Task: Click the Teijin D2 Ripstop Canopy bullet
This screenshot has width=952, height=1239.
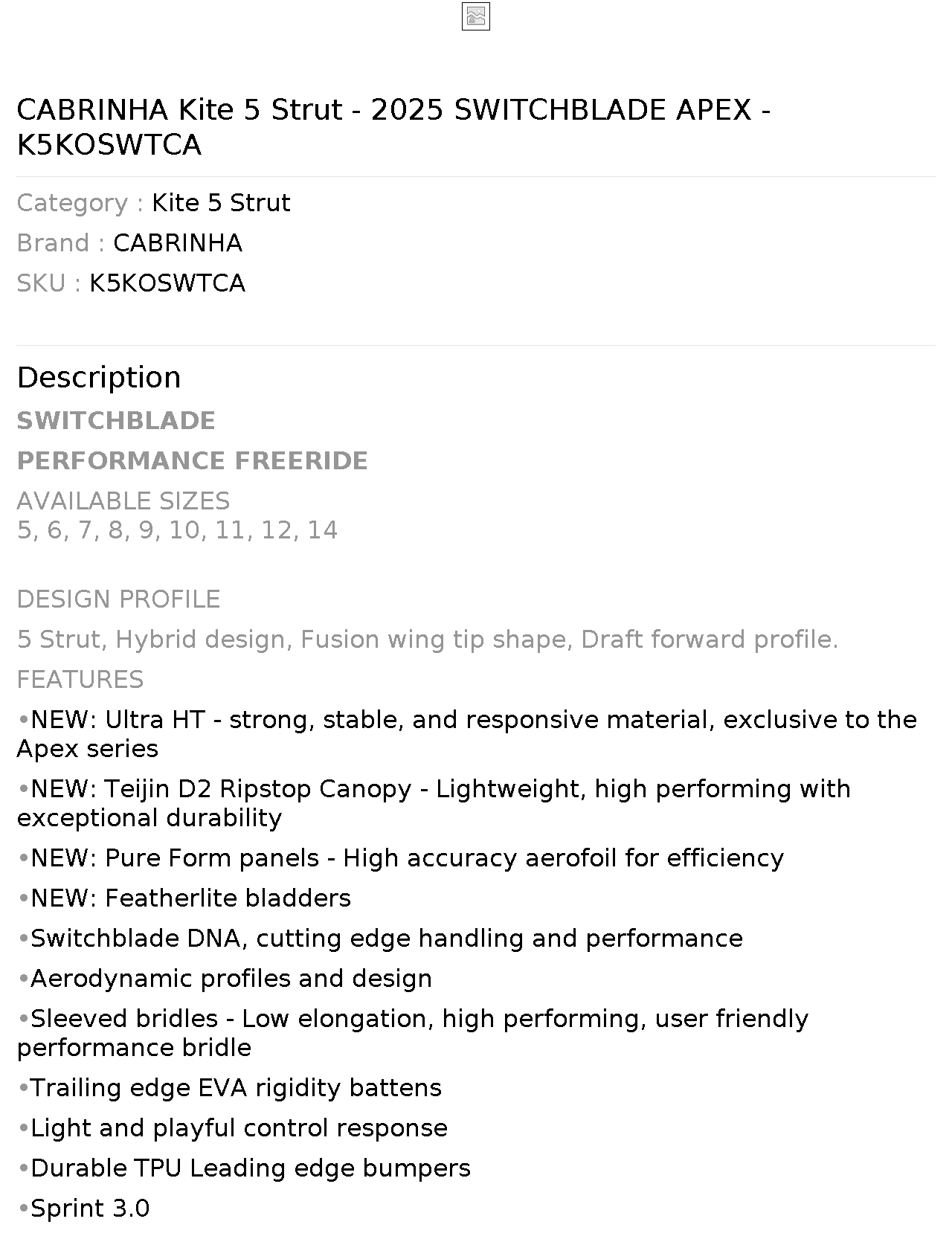Action: 434,803
